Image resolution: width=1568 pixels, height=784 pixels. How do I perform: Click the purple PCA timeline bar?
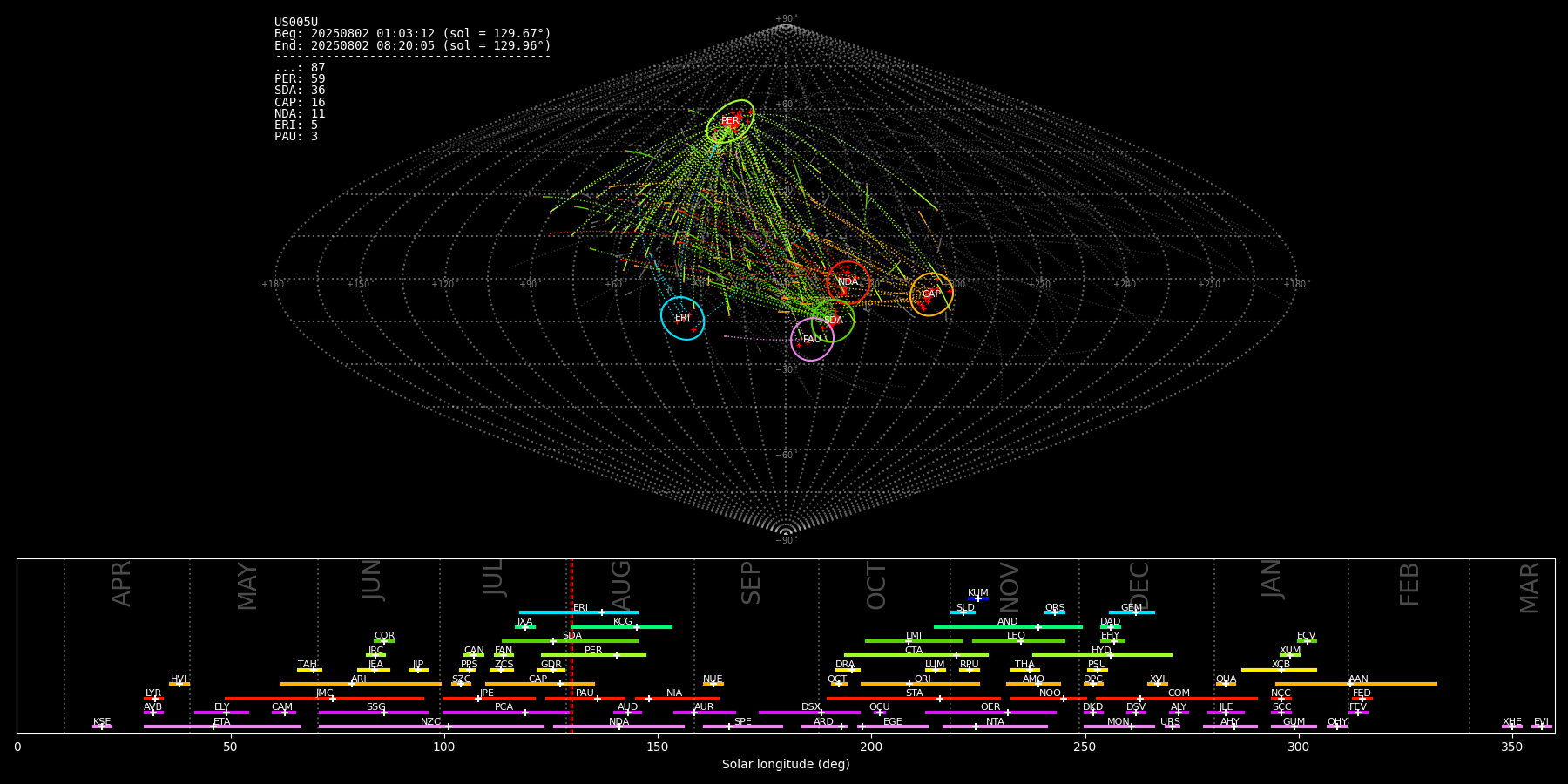(505, 713)
